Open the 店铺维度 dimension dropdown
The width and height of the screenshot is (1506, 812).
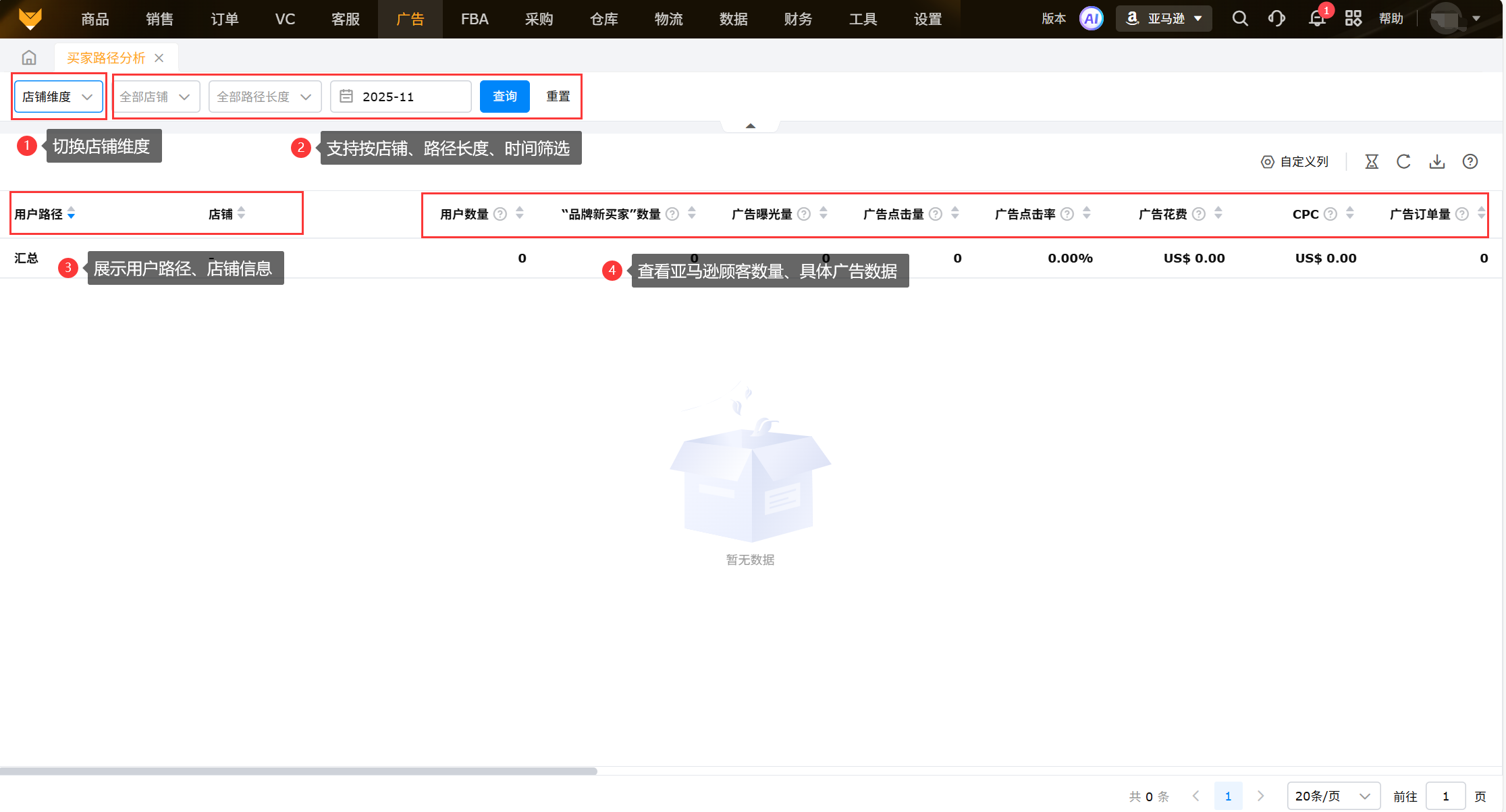[x=58, y=97]
